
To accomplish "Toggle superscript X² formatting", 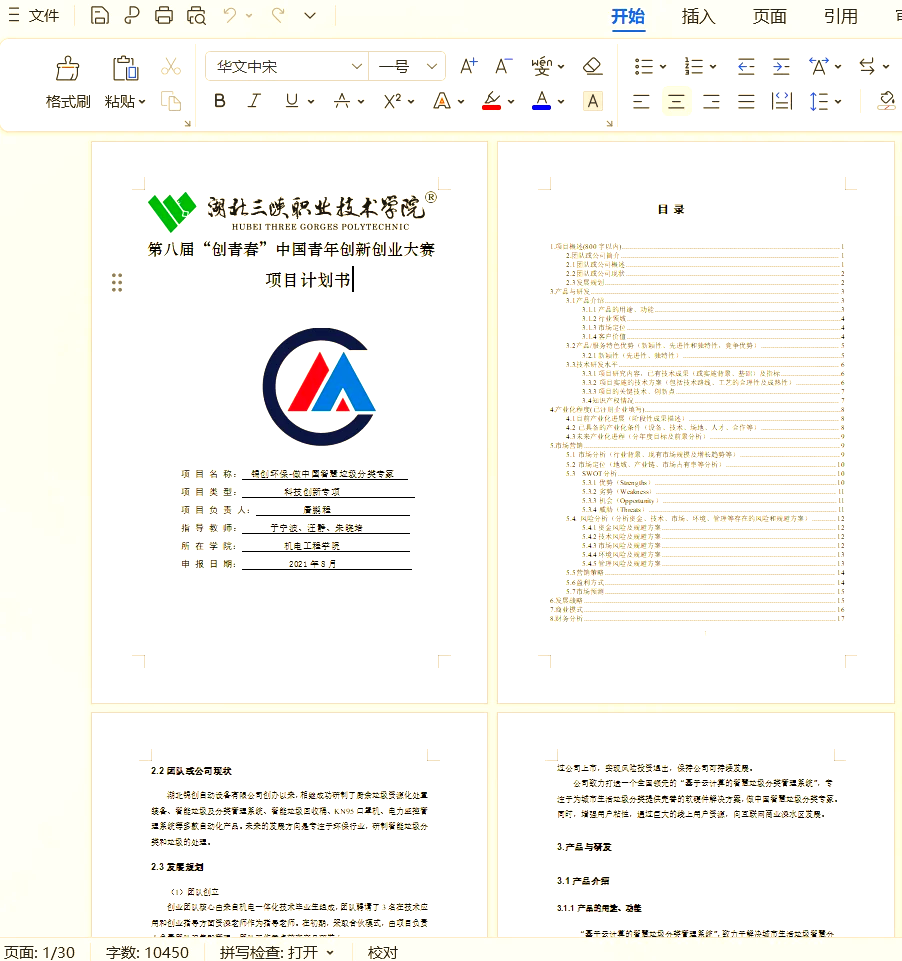I will [x=392, y=101].
